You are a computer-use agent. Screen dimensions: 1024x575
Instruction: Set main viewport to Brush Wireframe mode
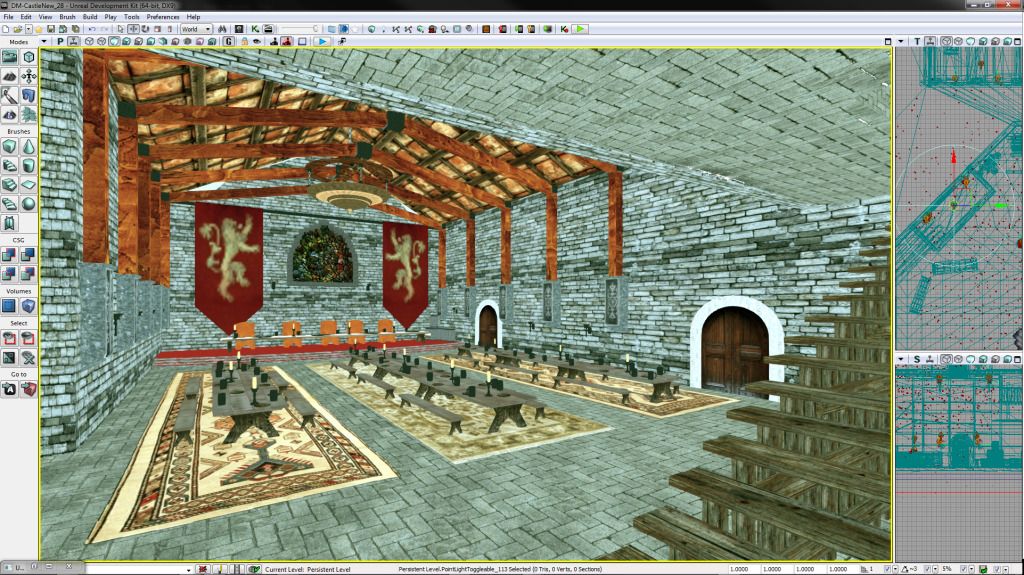coord(89,41)
